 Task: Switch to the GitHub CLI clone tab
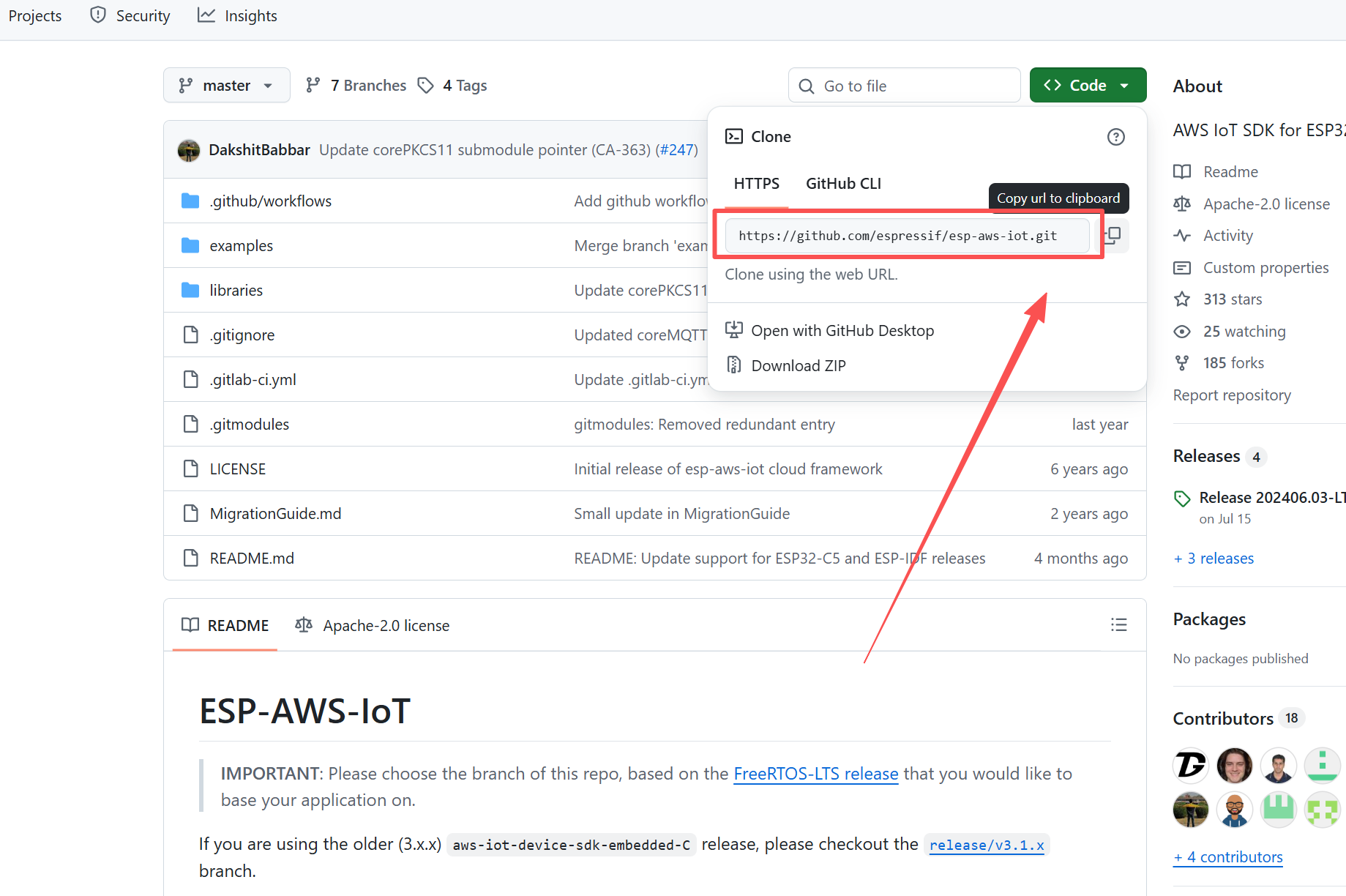coord(843,184)
